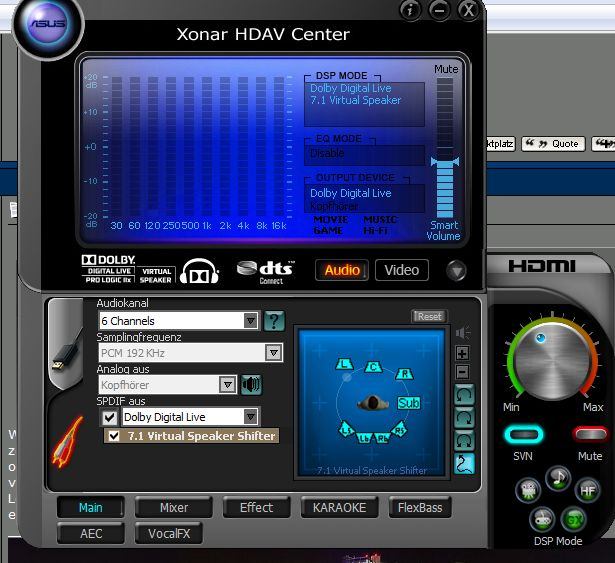Open the info button in the title bar

(410, 10)
